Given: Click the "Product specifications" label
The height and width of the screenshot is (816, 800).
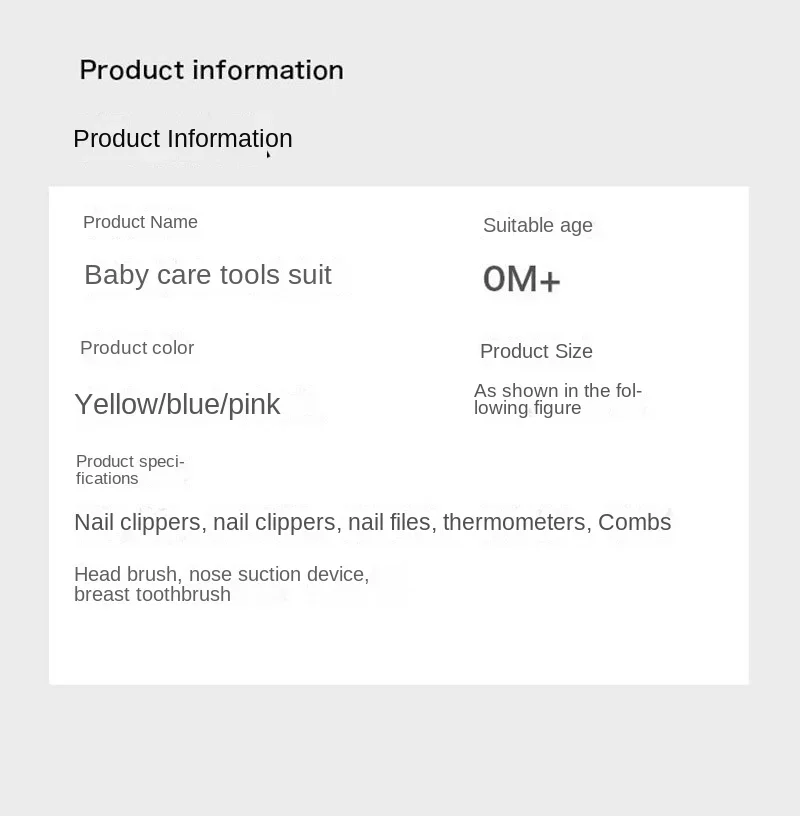Looking at the screenshot, I should 130,469.
